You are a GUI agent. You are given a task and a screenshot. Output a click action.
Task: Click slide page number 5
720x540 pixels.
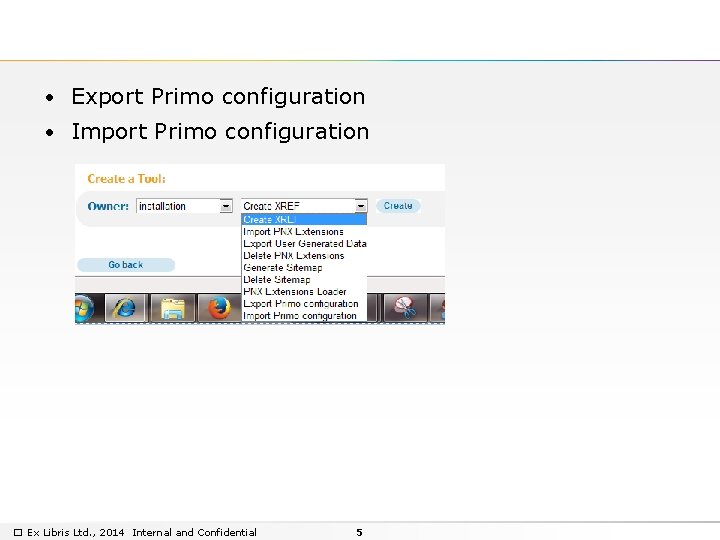359,533
